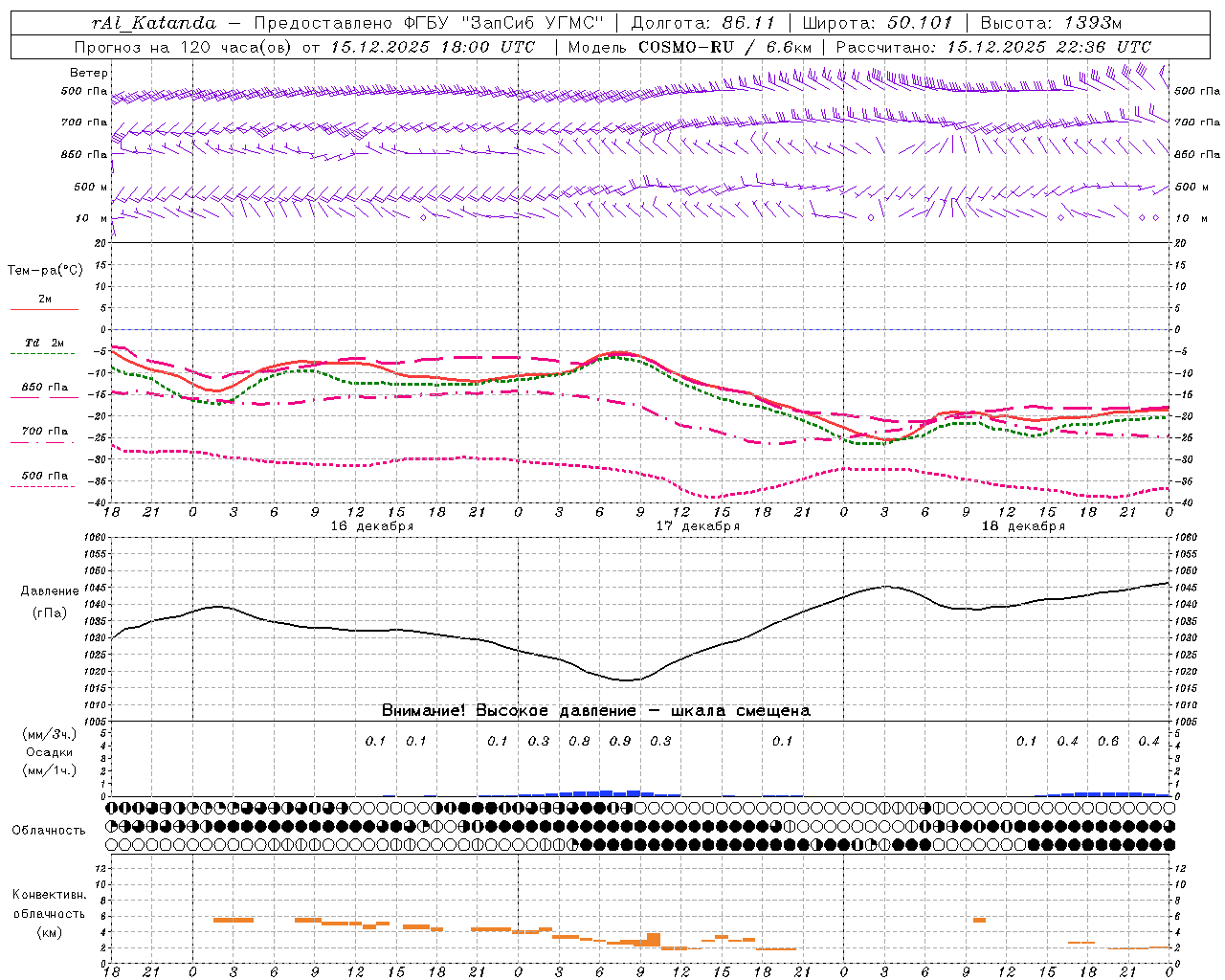Select the date label "16 декабря"

click(372, 526)
